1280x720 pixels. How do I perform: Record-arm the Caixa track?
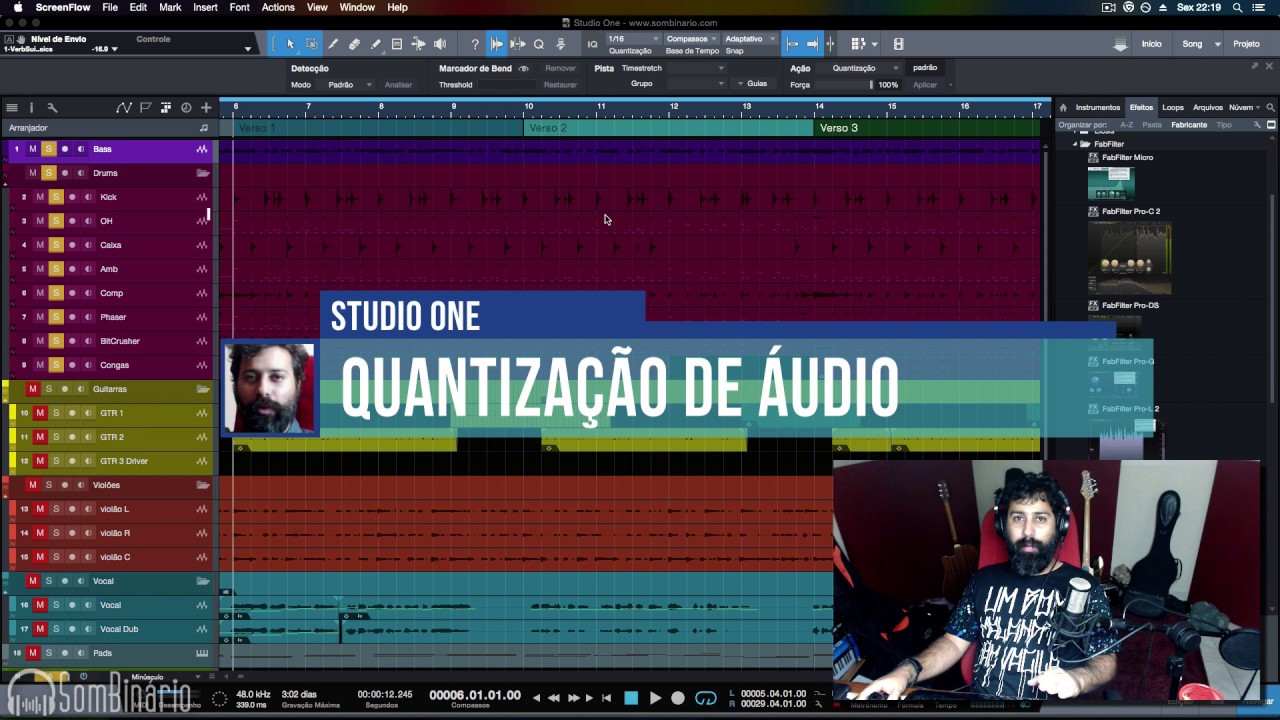72,245
